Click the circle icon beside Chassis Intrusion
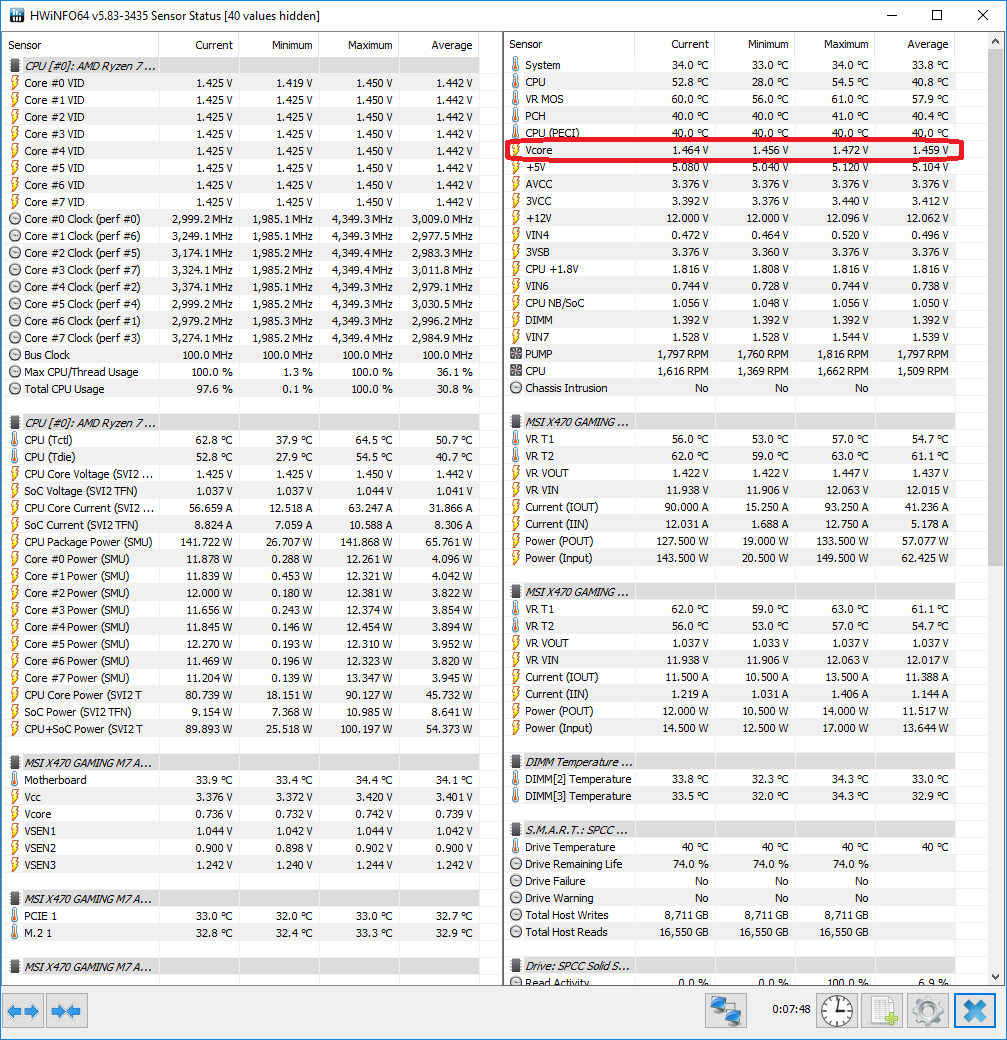 515,388
